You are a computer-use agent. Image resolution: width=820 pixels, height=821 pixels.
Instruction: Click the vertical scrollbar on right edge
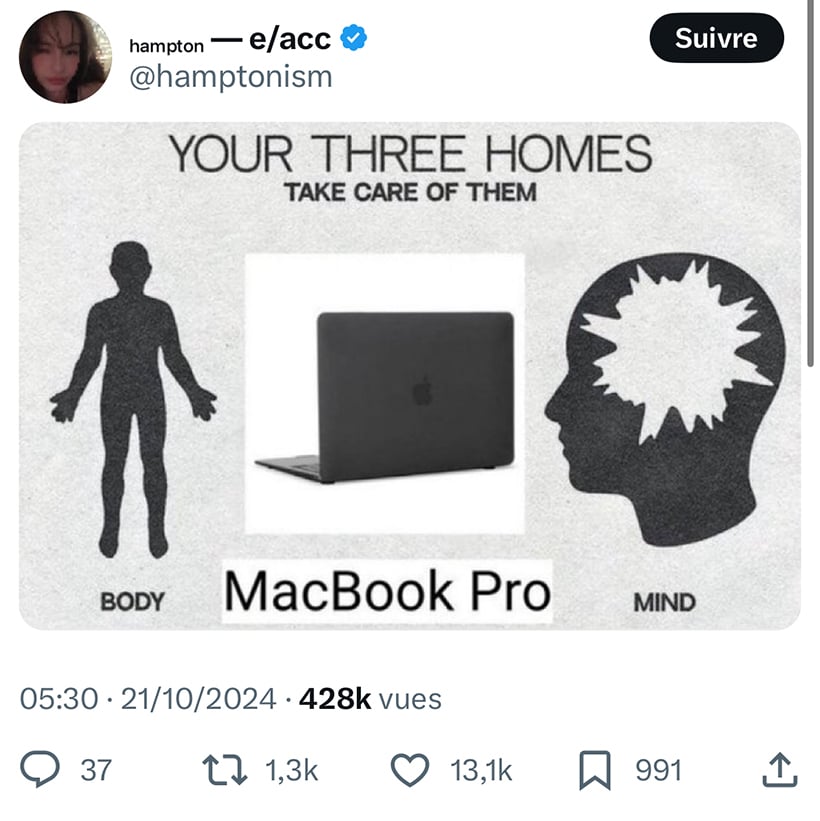811,183
